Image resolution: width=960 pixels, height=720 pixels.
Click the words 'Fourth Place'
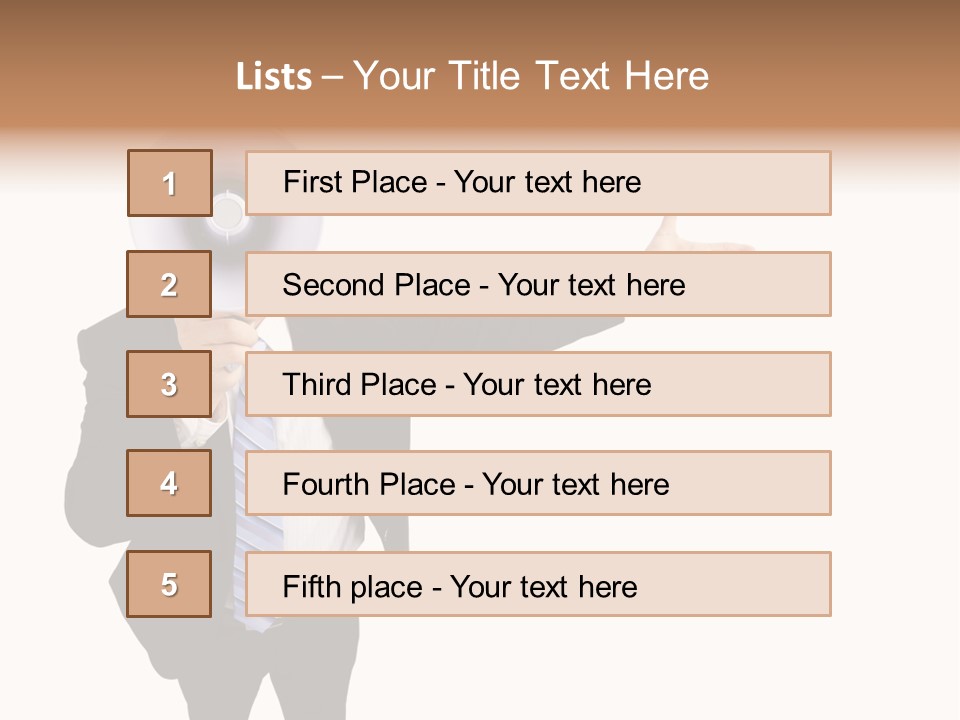click(369, 484)
